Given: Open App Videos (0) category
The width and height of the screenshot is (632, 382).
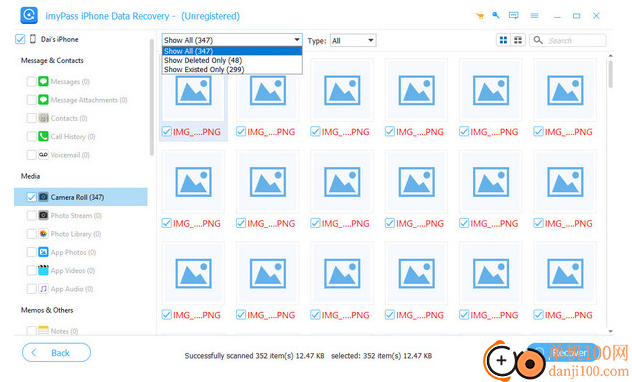Looking at the screenshot, I should (x=73, y=270).
